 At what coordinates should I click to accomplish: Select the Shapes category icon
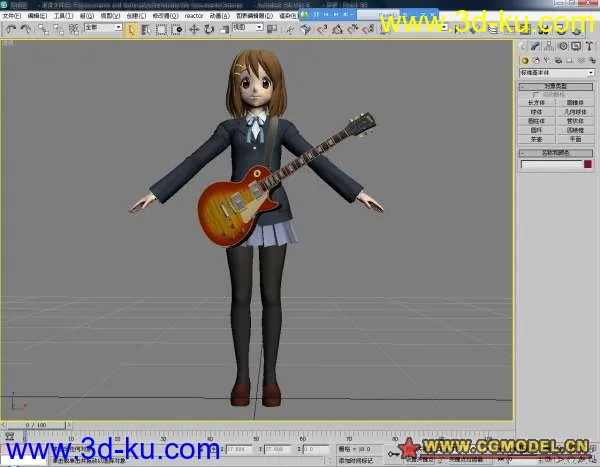click(535, 60)
